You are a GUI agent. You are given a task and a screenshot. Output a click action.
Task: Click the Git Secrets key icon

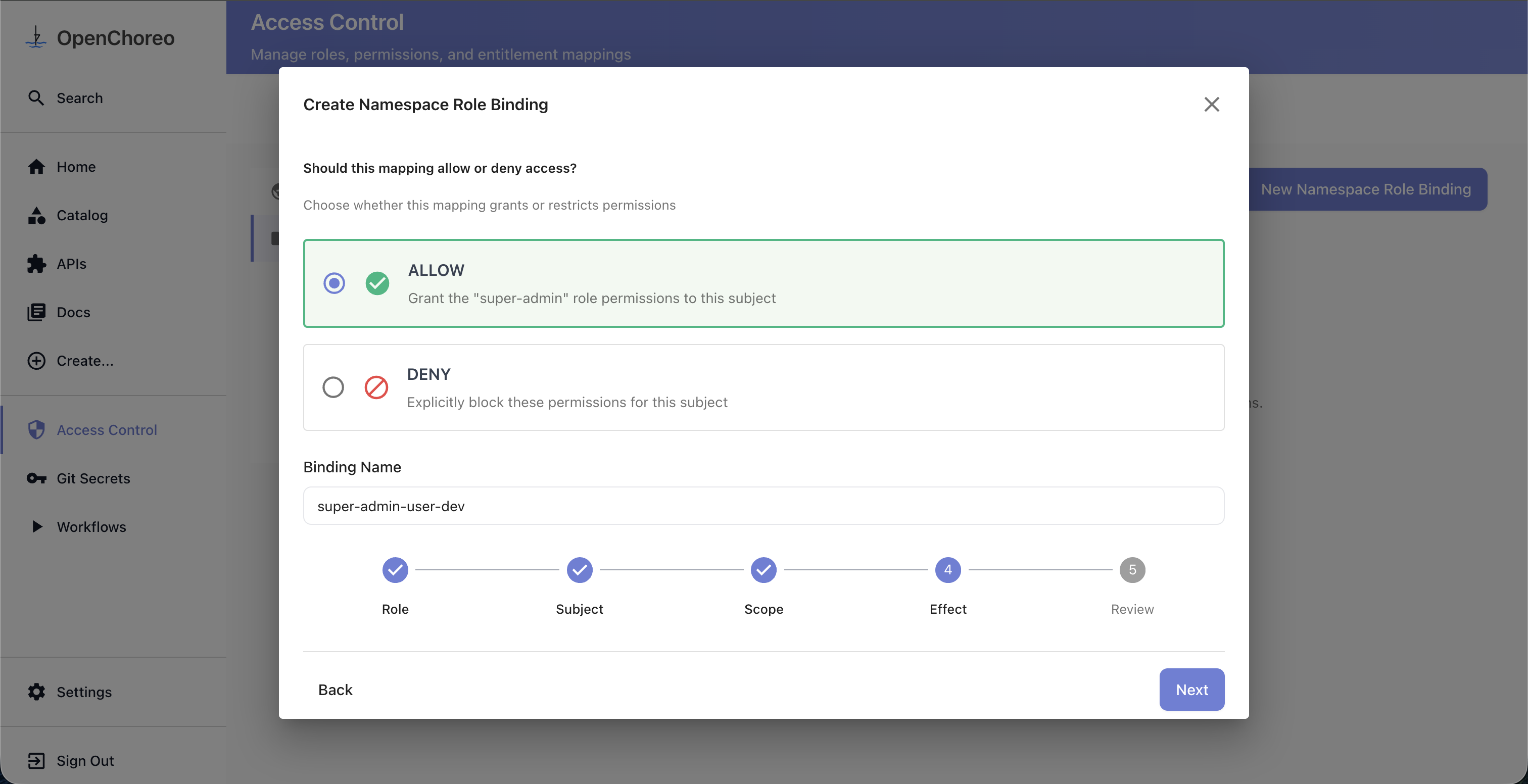(36, 478)
